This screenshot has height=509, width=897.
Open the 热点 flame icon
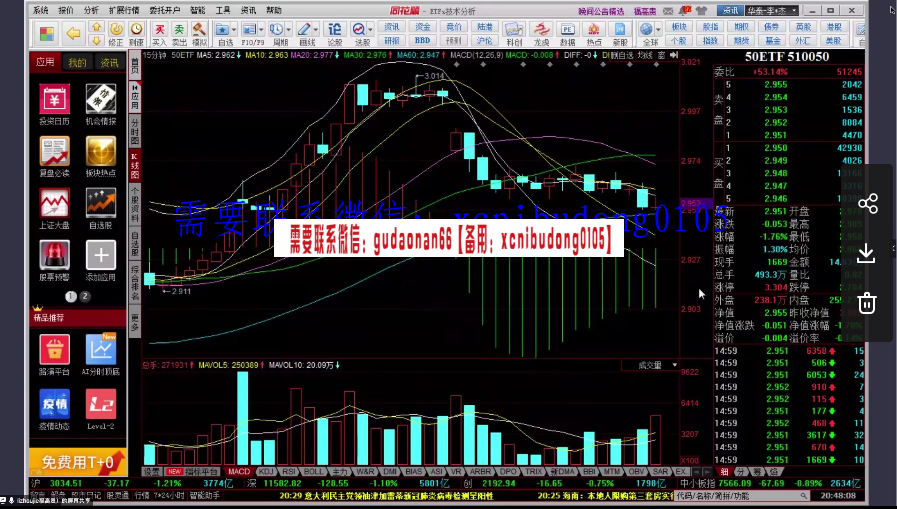594,34
